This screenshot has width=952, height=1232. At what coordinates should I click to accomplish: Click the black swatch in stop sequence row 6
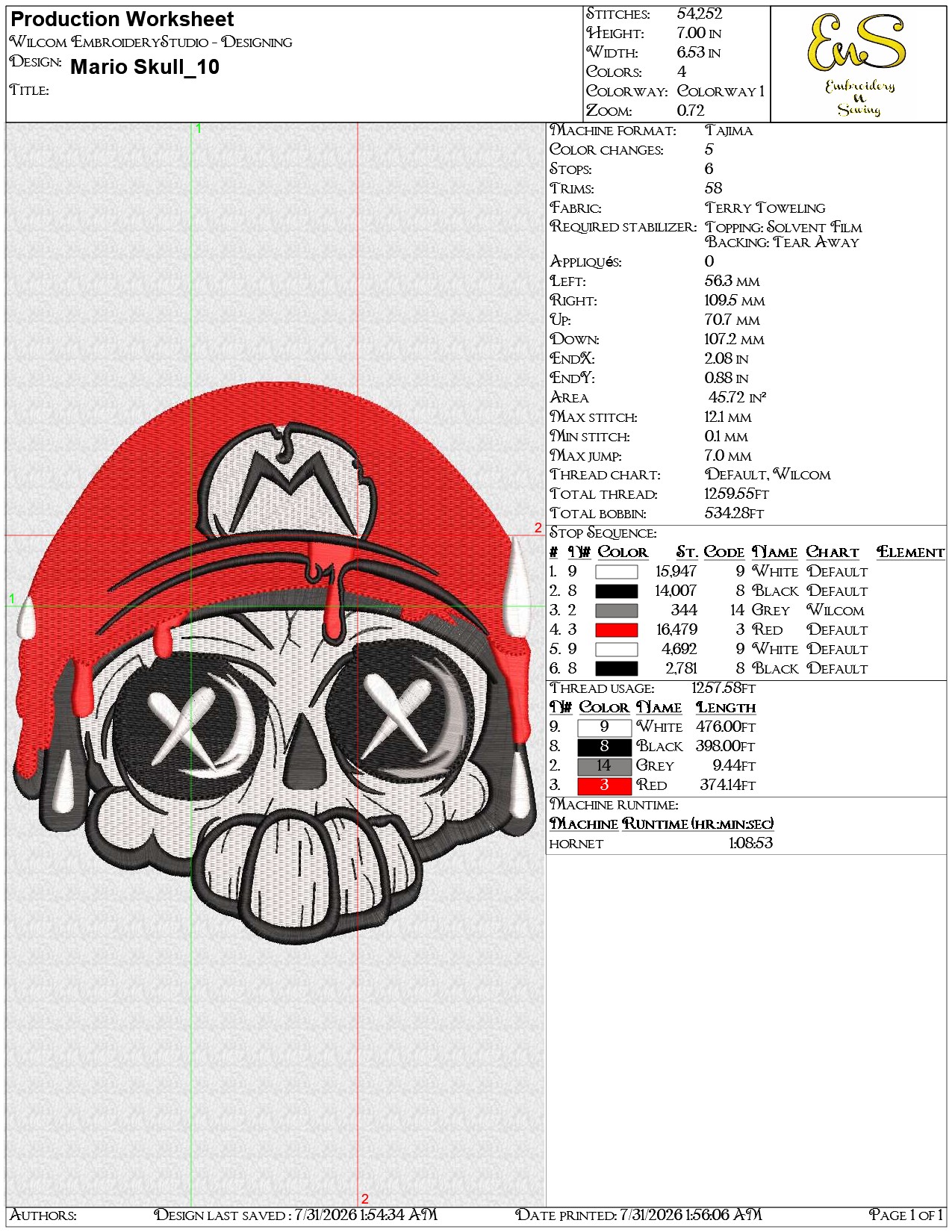[616, 669]
